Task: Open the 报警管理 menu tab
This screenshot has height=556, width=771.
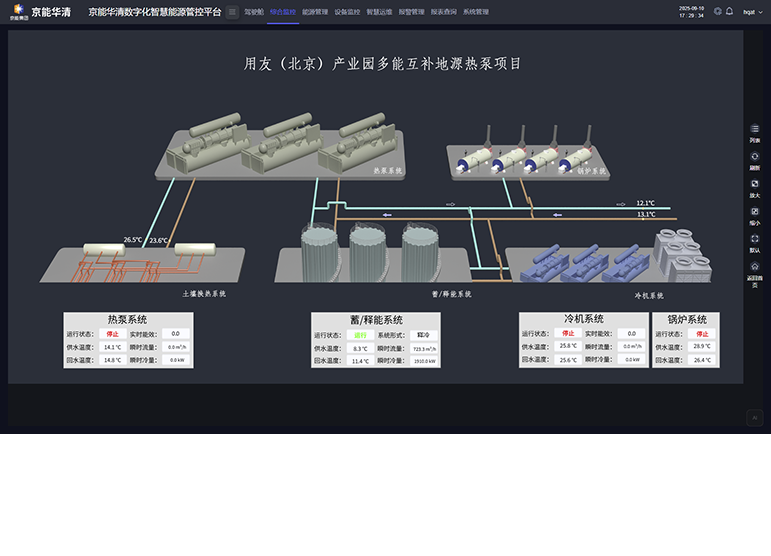Action: tap(411, 12)
